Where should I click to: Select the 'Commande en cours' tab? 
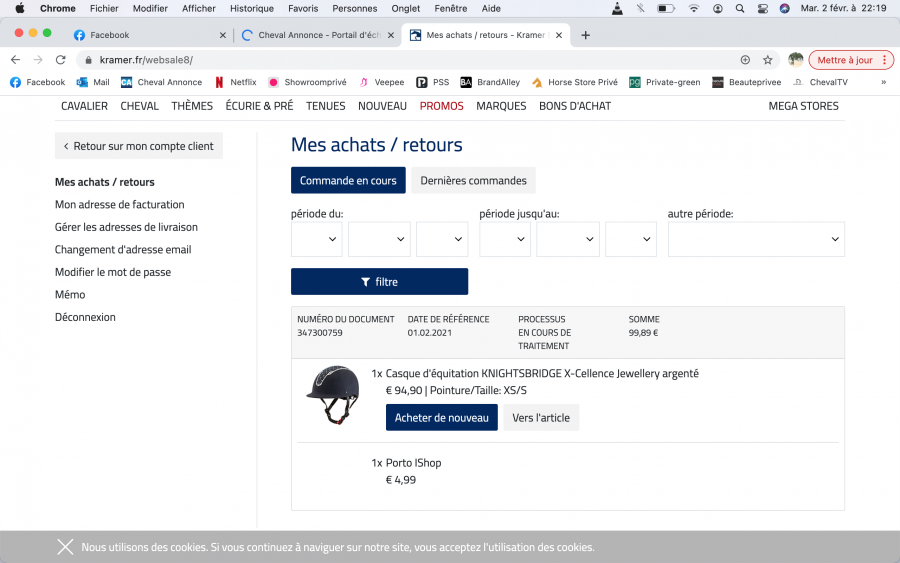pyautogui.click(x=348, y=181)
